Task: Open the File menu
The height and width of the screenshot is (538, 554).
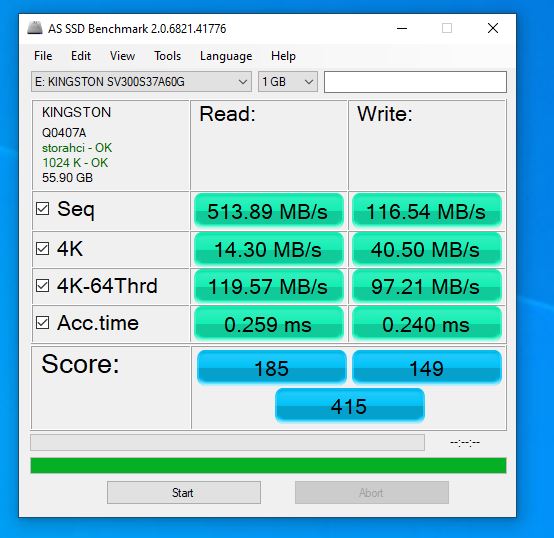Action: [x=43, y=56]
